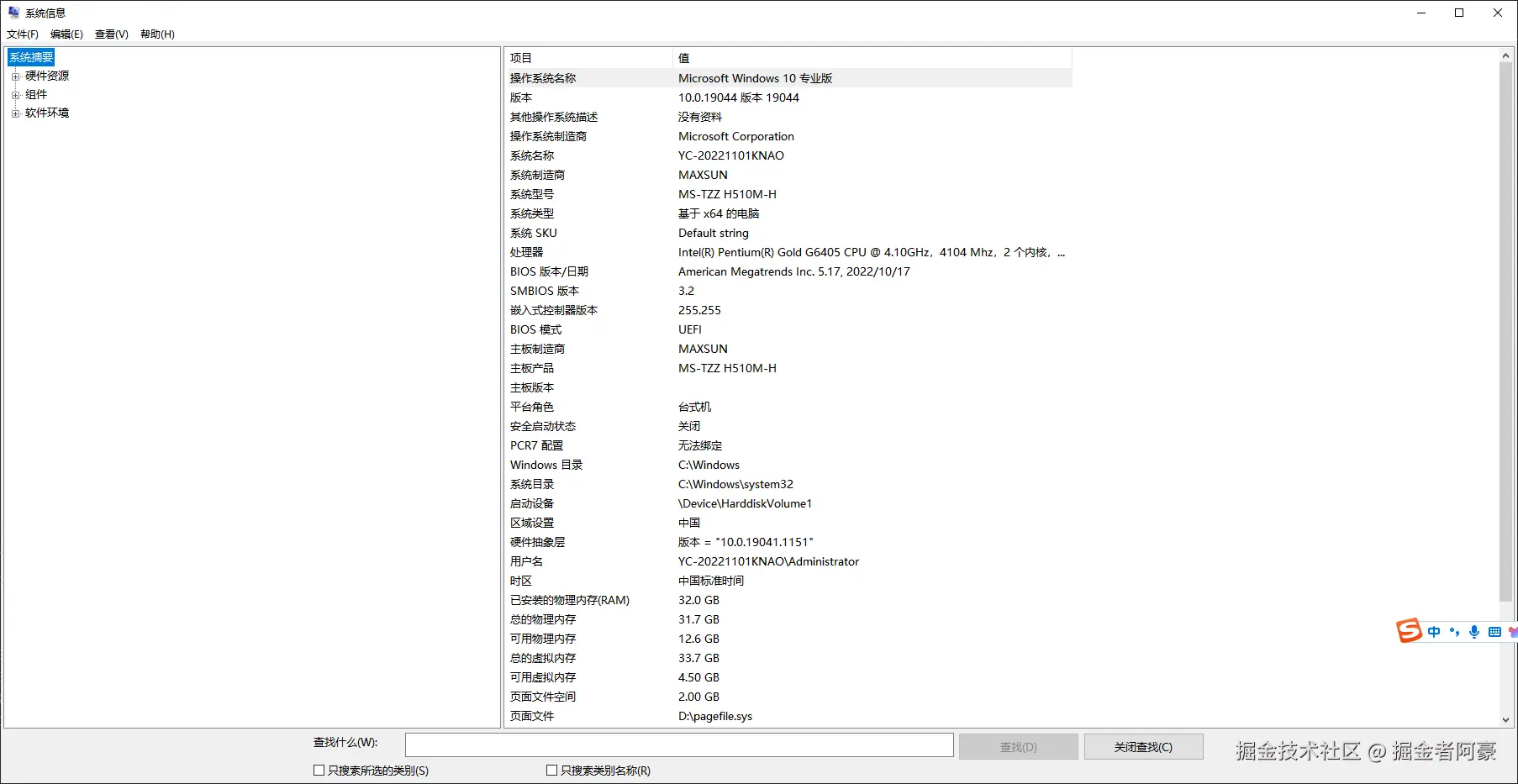Click the 硬件抽象层 version value

[746, 542]
